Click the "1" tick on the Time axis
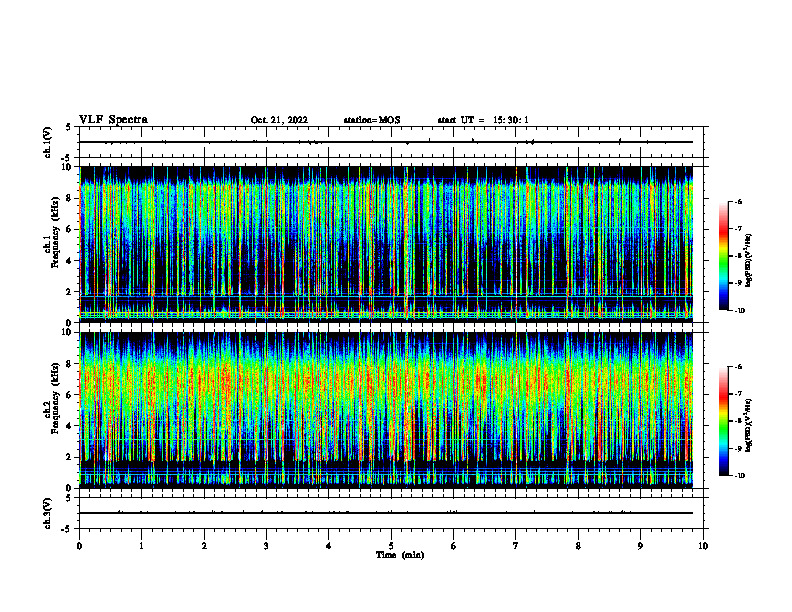Viewport: 792px width, 612px height. click(141, 546)
